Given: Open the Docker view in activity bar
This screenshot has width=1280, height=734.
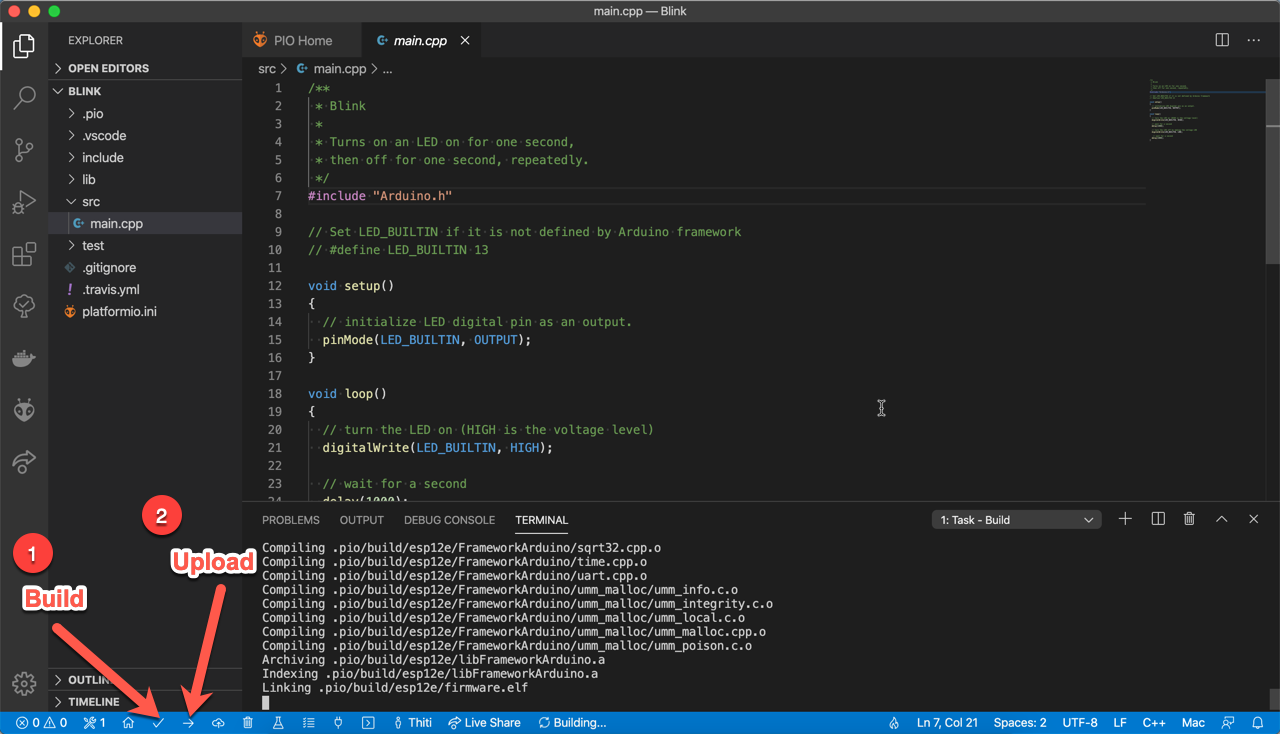Looking at the screenshot, I should point(24,358).
